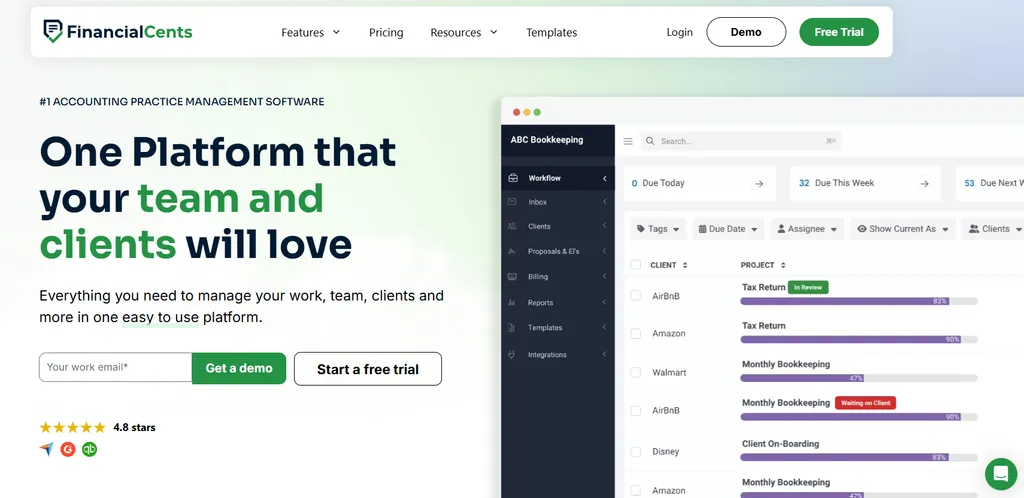Click the Templates document icon in sidebar
Screen dimensions: 1024x498
(x=513, y=328)
